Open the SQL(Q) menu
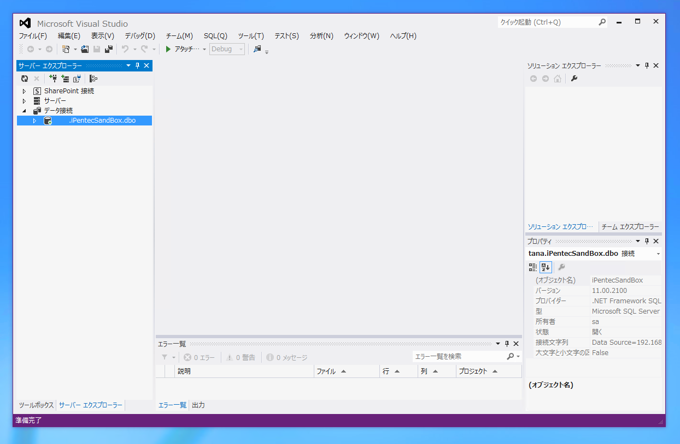The height and width of the screenshot is (444, 680). (216, 36)
